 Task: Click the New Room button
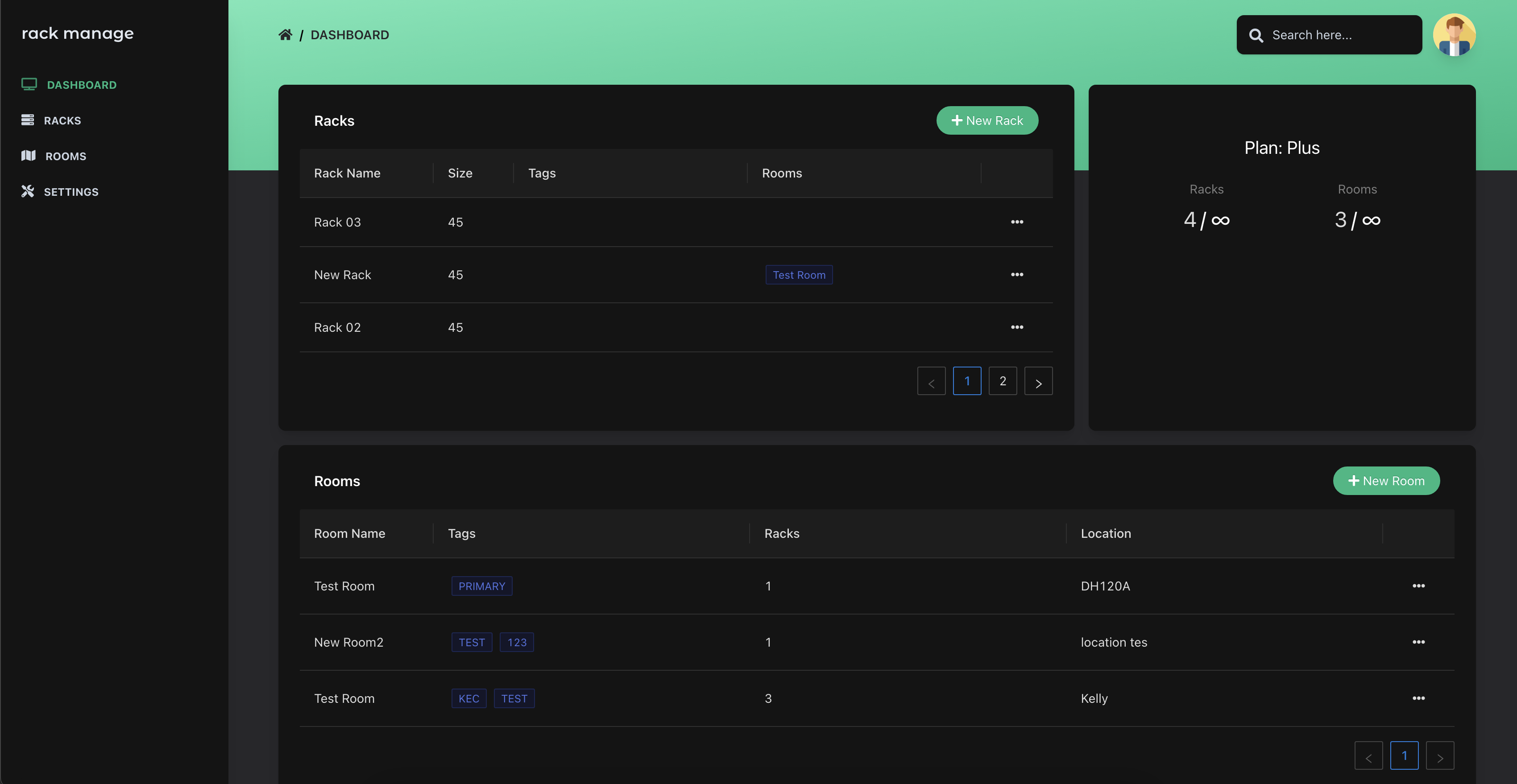point(1386,480)
